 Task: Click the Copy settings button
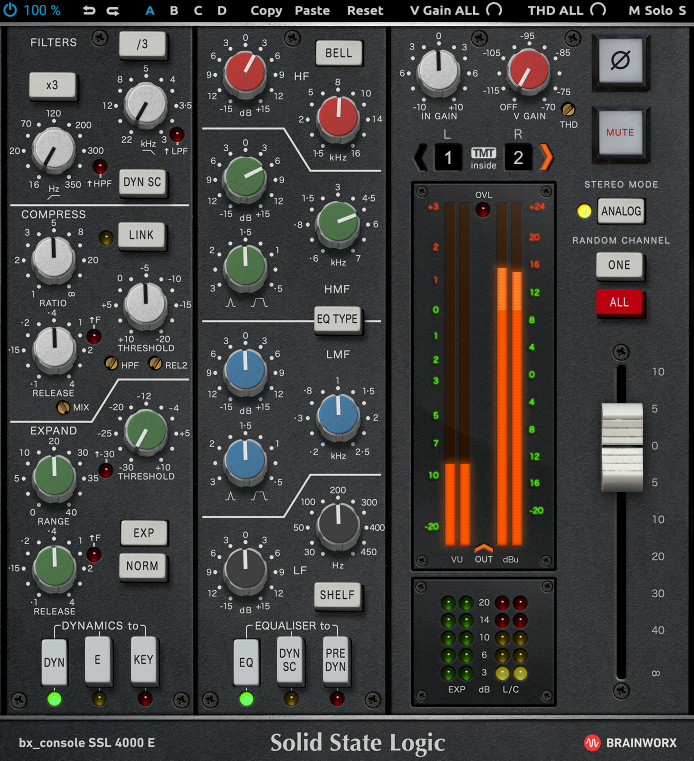pos(266,10)
